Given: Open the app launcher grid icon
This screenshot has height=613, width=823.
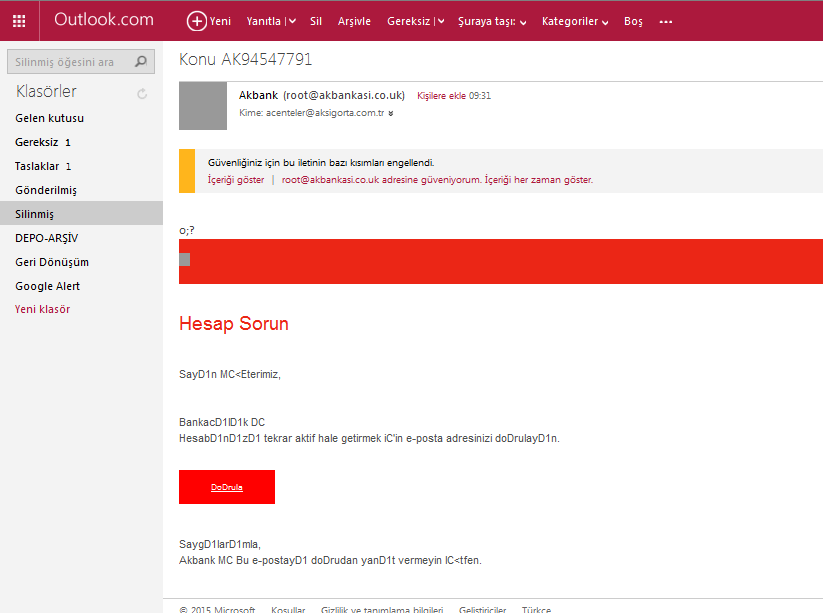Looking at the screenshot, I should tap(19, 21).
